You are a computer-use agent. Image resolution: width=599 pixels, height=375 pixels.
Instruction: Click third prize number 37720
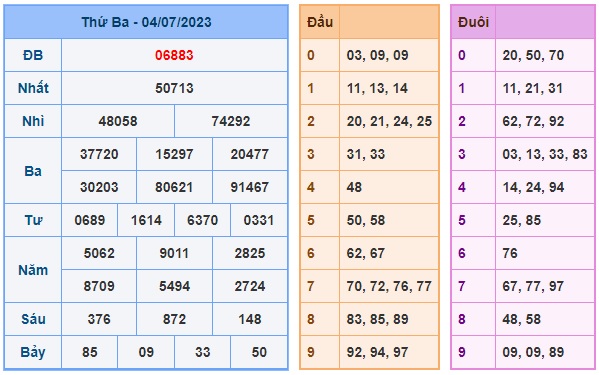point(99,154)
